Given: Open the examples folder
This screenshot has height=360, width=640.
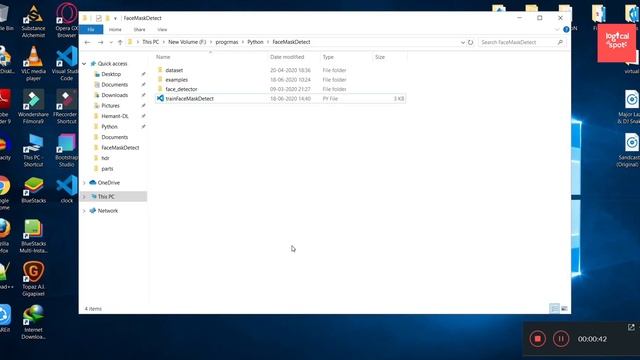Looking at the screenshot, I should [177, 80].
